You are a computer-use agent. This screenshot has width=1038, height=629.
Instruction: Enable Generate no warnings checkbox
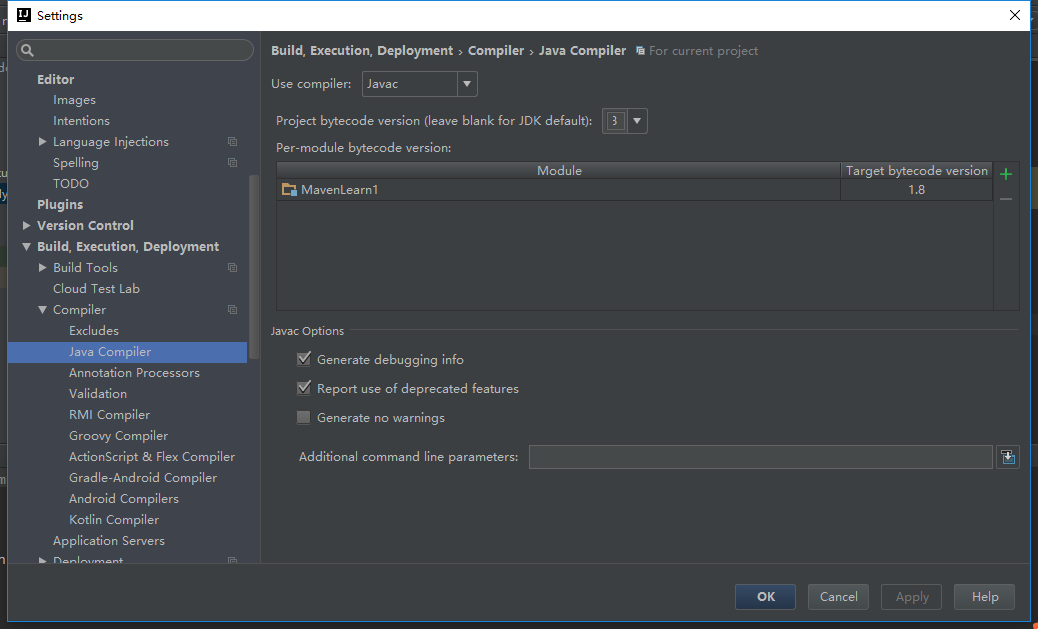pos(303,418)
